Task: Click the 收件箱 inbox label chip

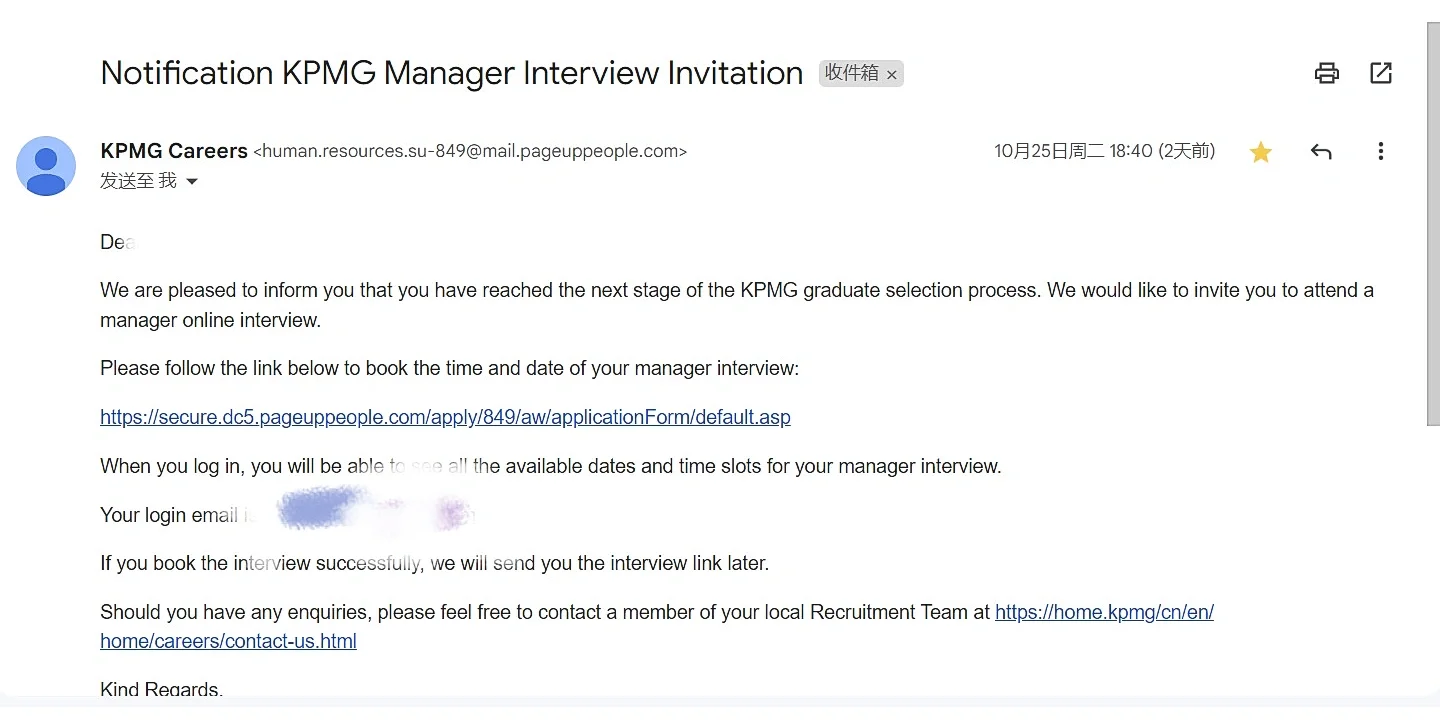Action: 861,73
